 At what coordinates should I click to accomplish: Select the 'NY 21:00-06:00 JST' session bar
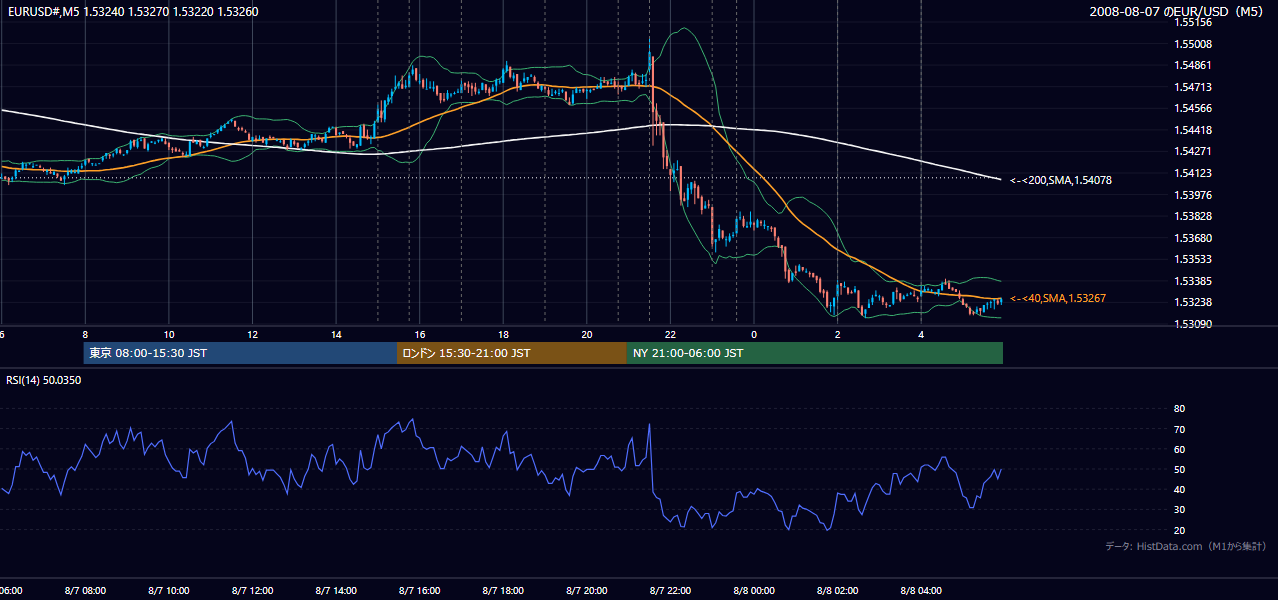point(815,353)
